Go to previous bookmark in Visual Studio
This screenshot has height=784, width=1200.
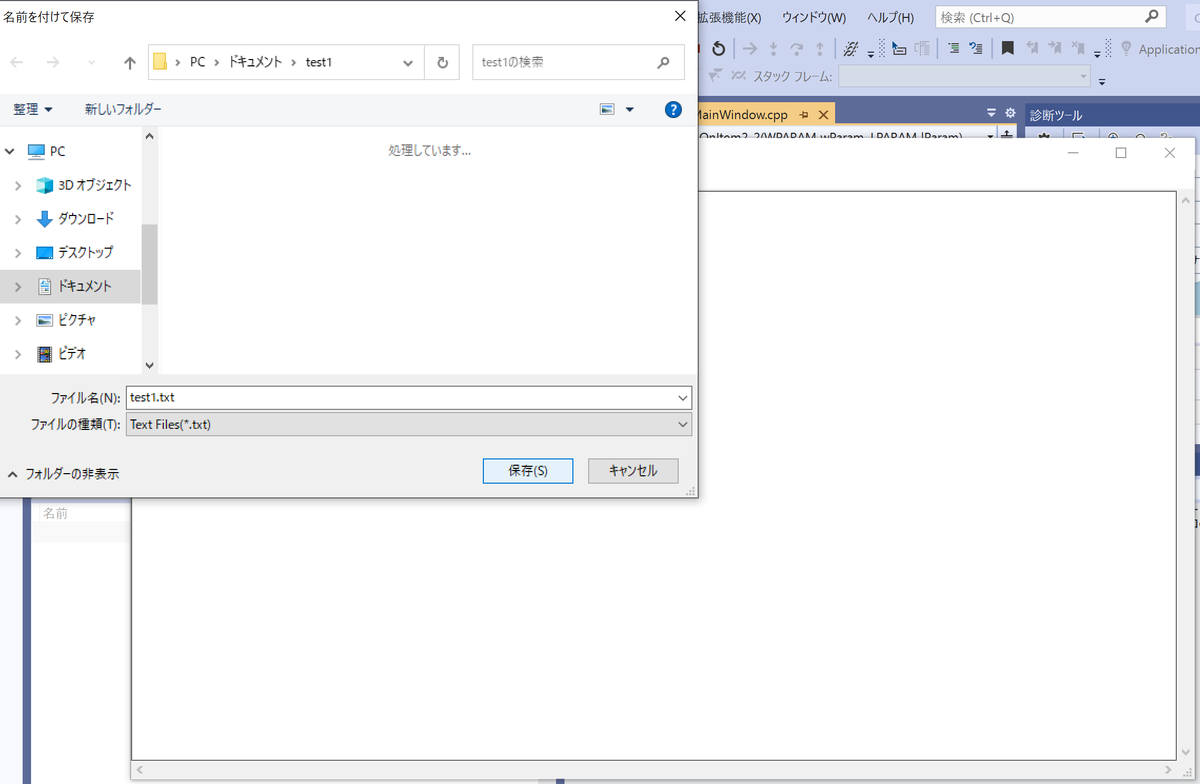tap(1032, 47)
